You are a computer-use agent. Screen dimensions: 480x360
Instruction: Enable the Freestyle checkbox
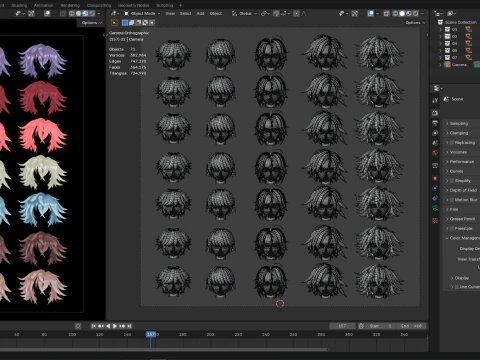pyautogui.click(x=452, y=228)
